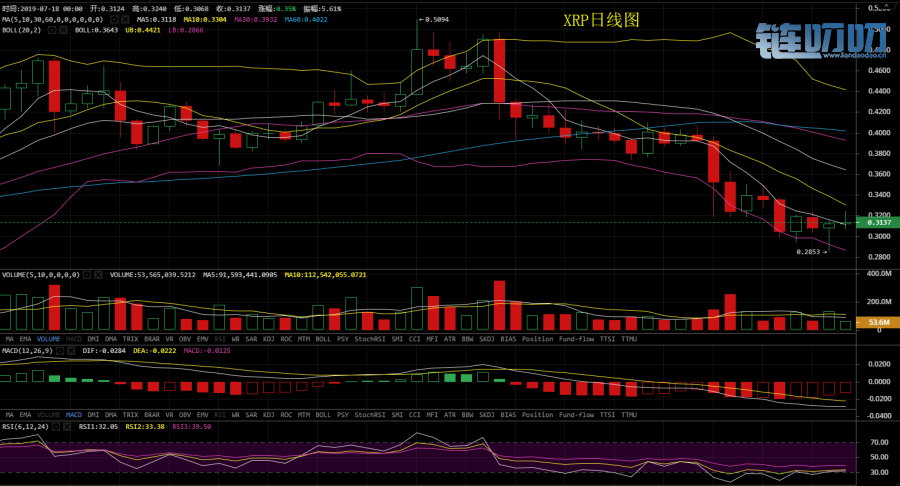Click the yellow DEA:-0.0222 readout

(154, 351)
